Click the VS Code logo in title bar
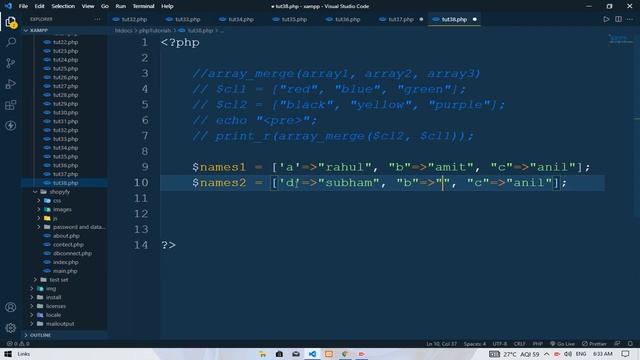 pos(8,6)
